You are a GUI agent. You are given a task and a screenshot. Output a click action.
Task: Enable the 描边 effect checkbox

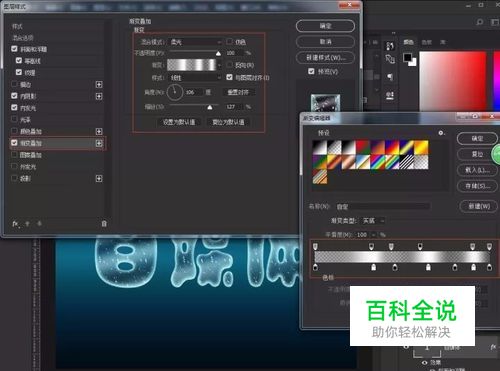(14, 84)
